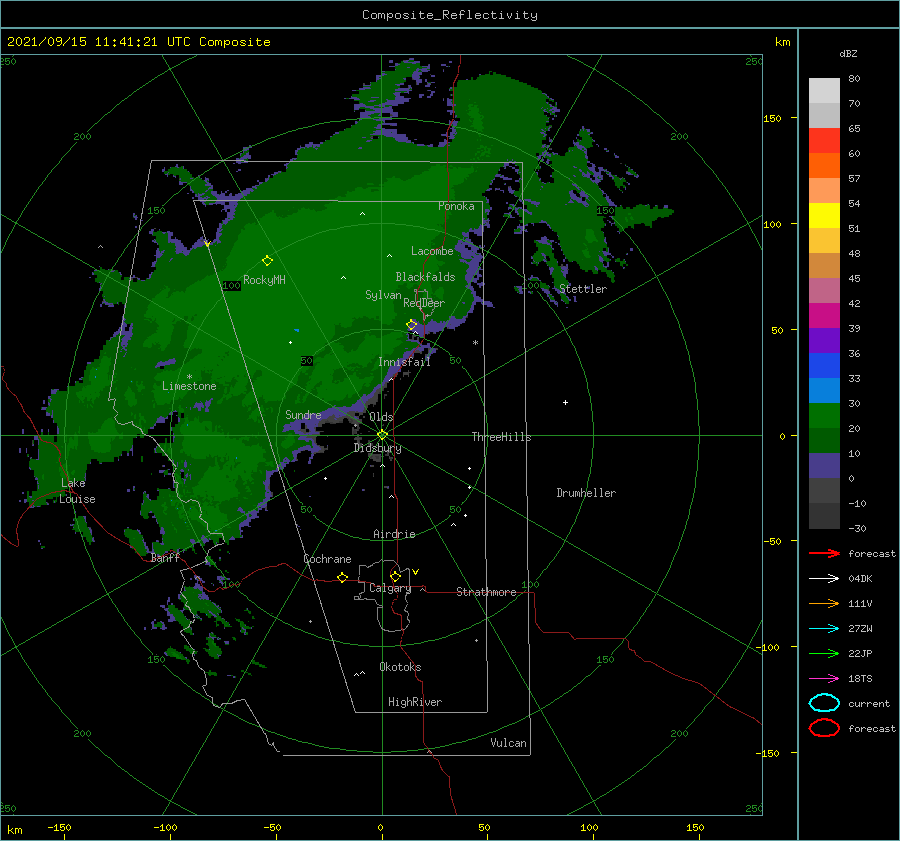Click the magenta swatch in dBZ legend
900x841 pixels.
point(824,315)
